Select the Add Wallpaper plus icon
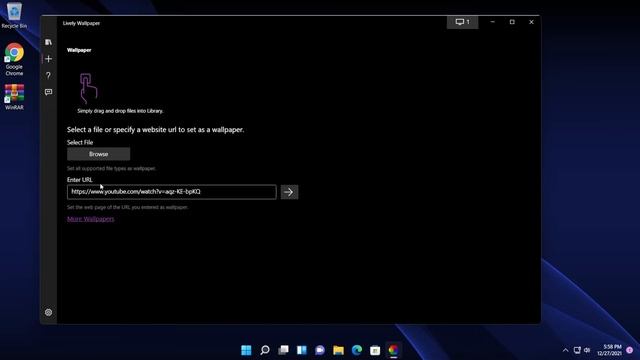 point(48,59)
